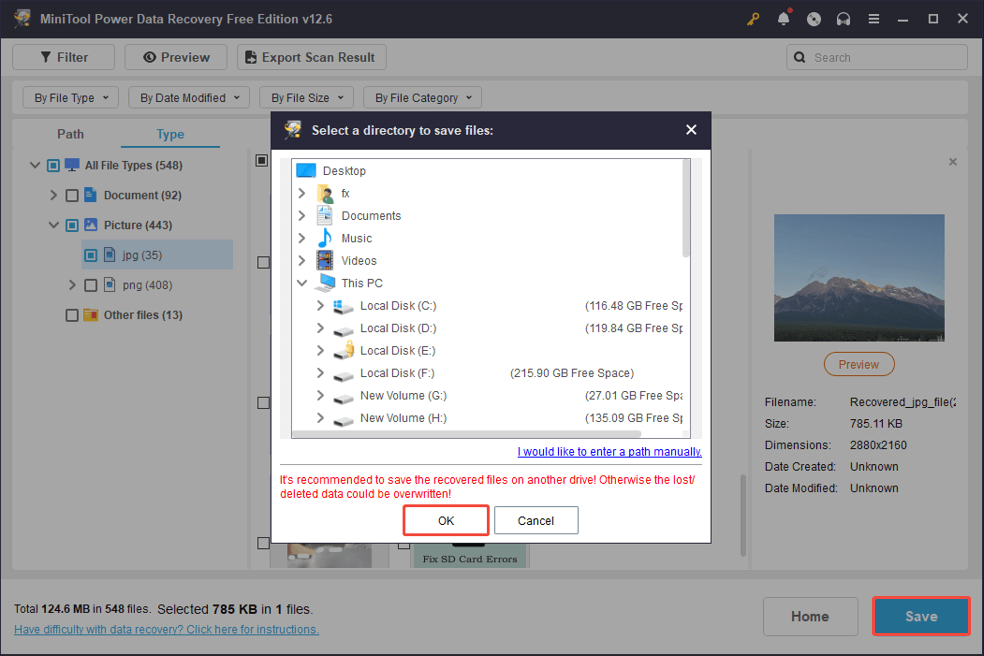Click 'I would like to enter a path manually' link

(609, 452)
